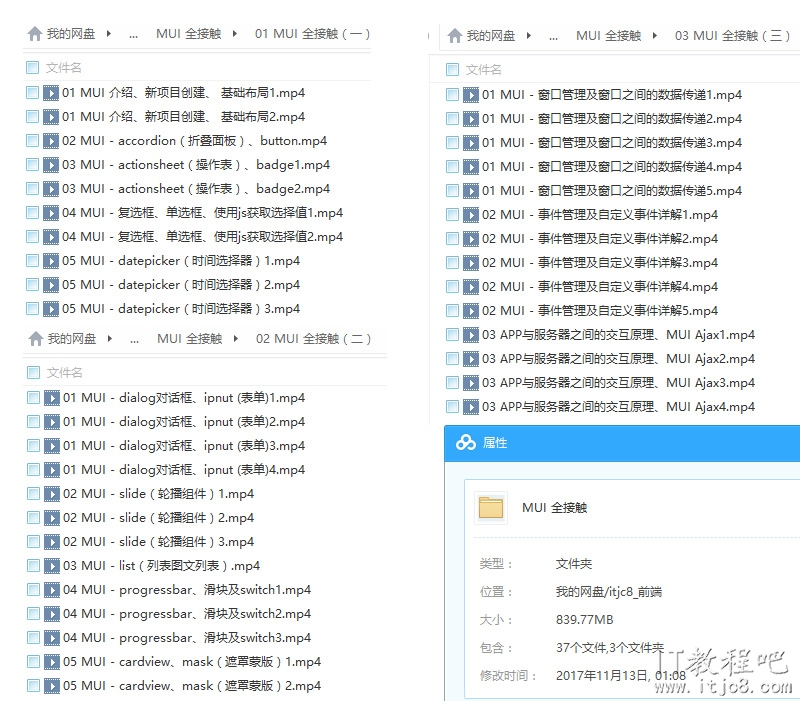The width and height of the screenshot is (800, 701).
Task: Check the box for 窗口之间的数据传递2.mp4
Action: (x=453, y=118)
